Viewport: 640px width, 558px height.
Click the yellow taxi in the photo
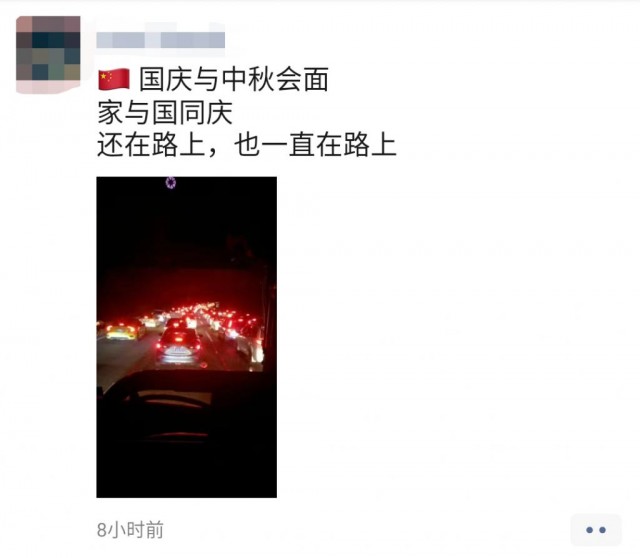click(x=123, y=331)
